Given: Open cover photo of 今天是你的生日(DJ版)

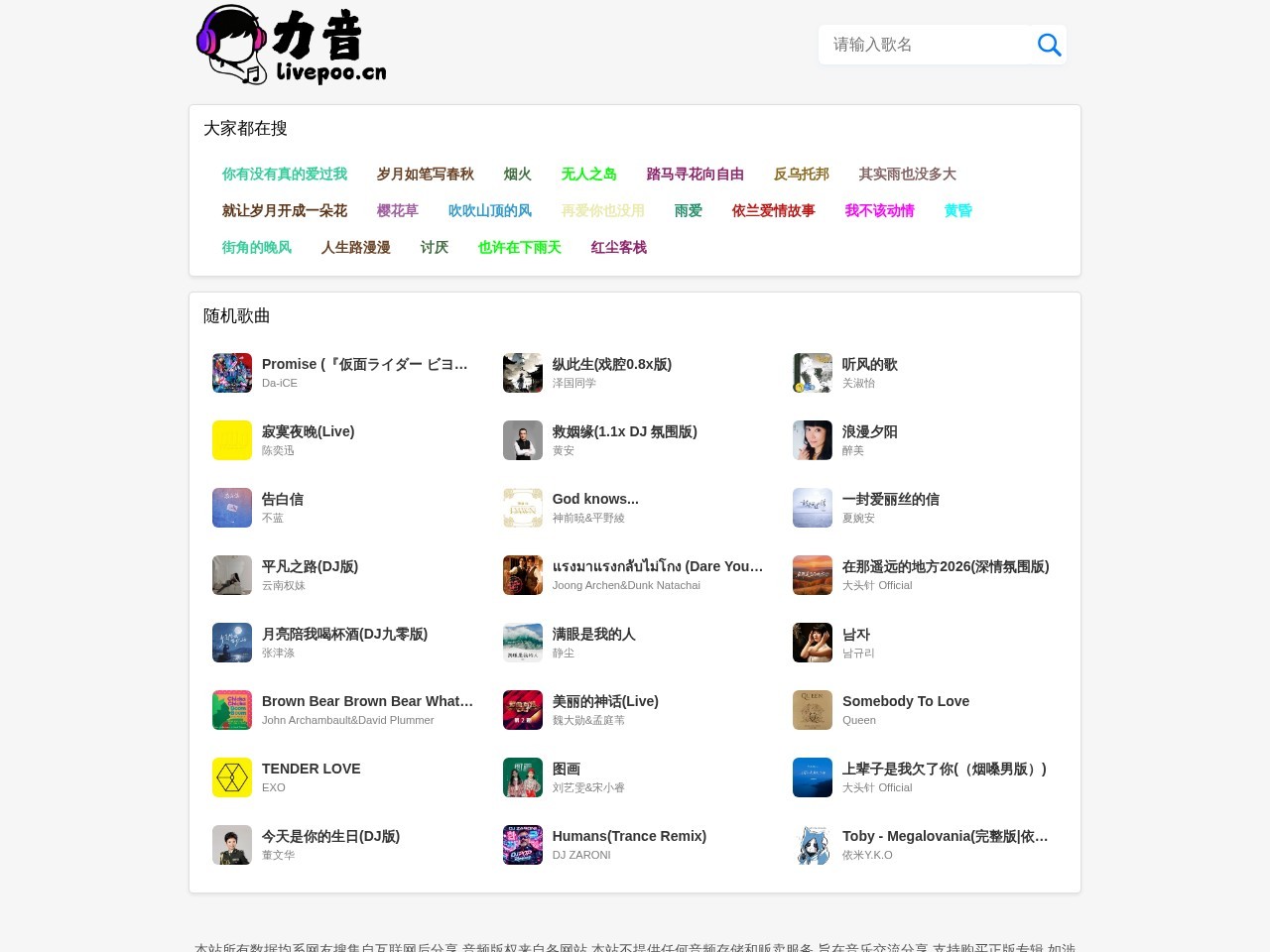Looking at the screenshot, I should 232,845.
